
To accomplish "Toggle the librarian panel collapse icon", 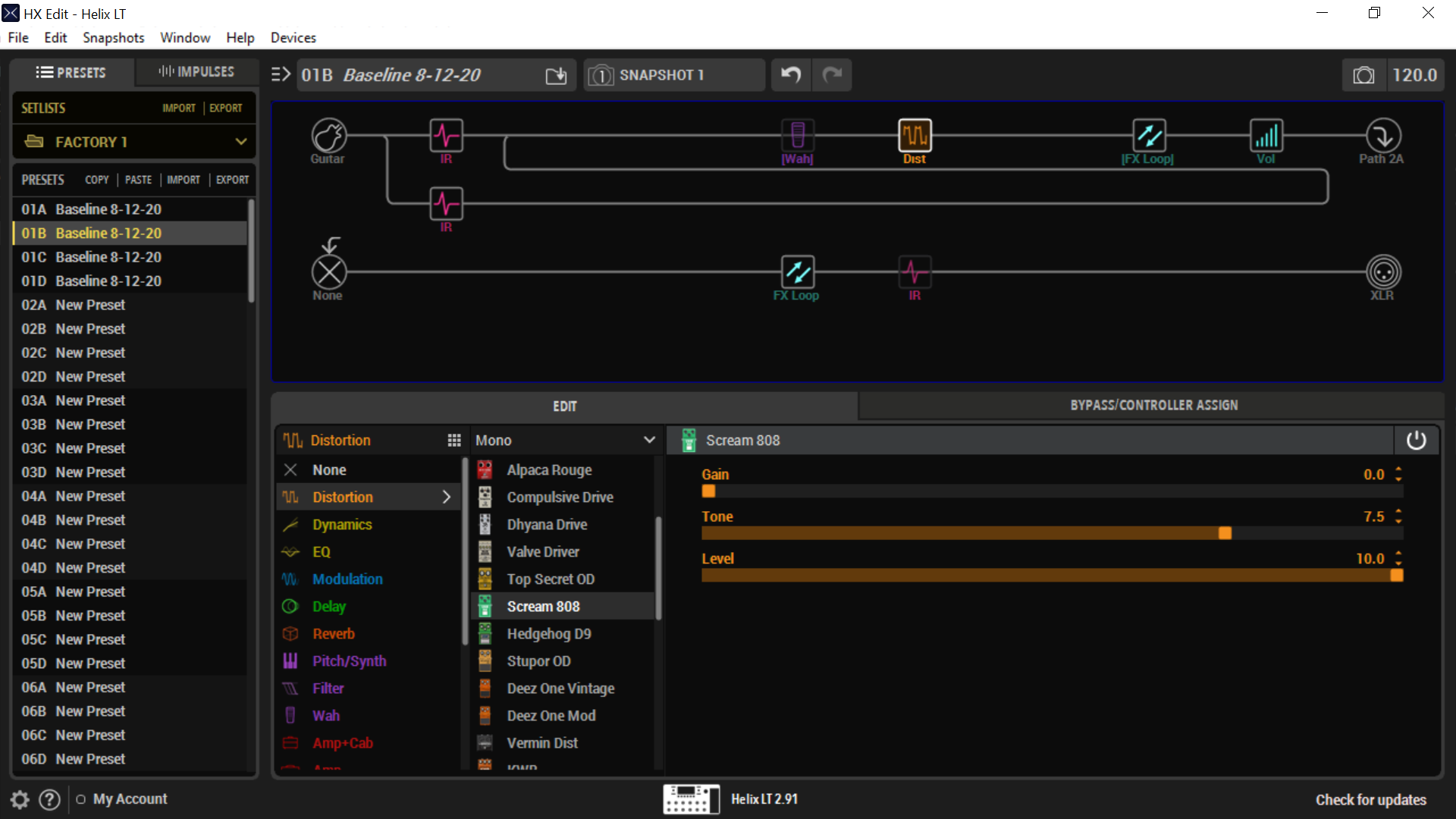I will [x=281, y=74].
